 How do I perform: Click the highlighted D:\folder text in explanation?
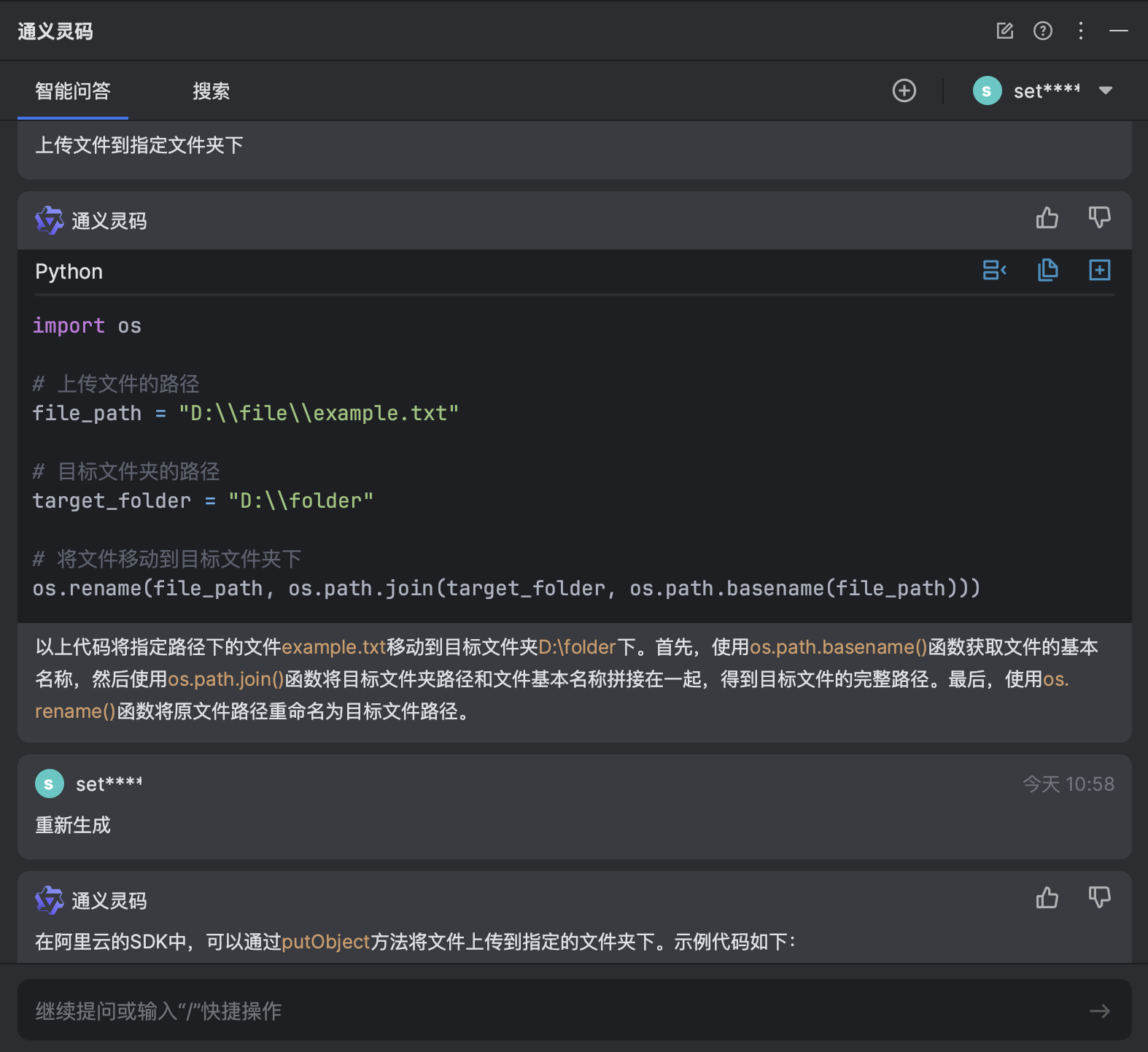pos(578,647)
